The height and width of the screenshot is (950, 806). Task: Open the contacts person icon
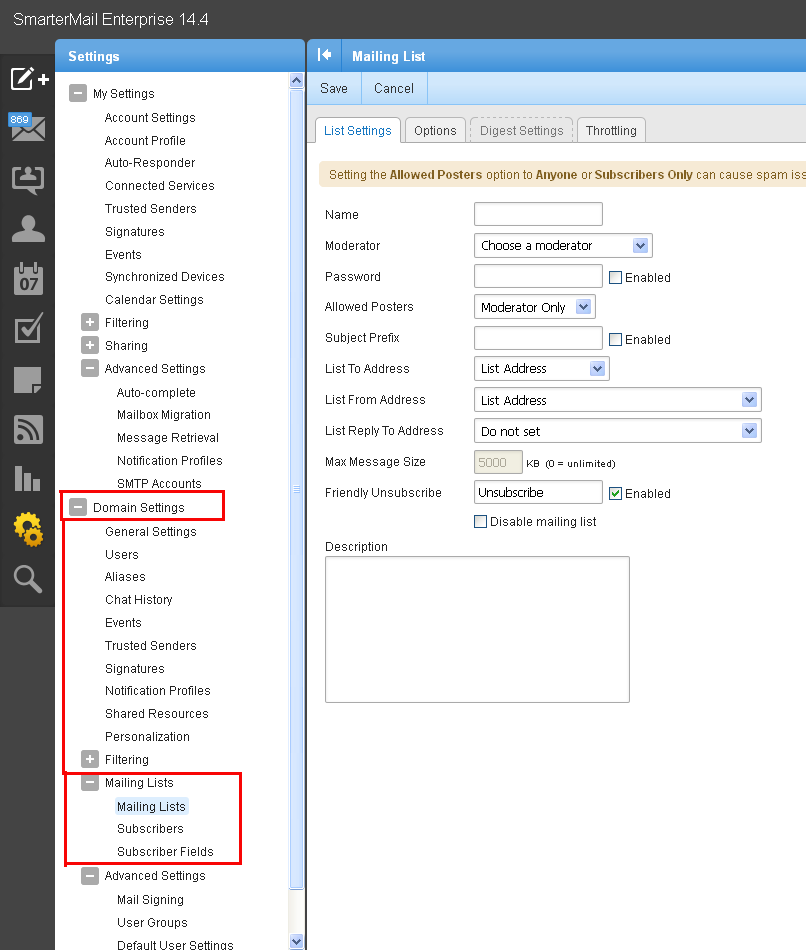coord(28,229)
